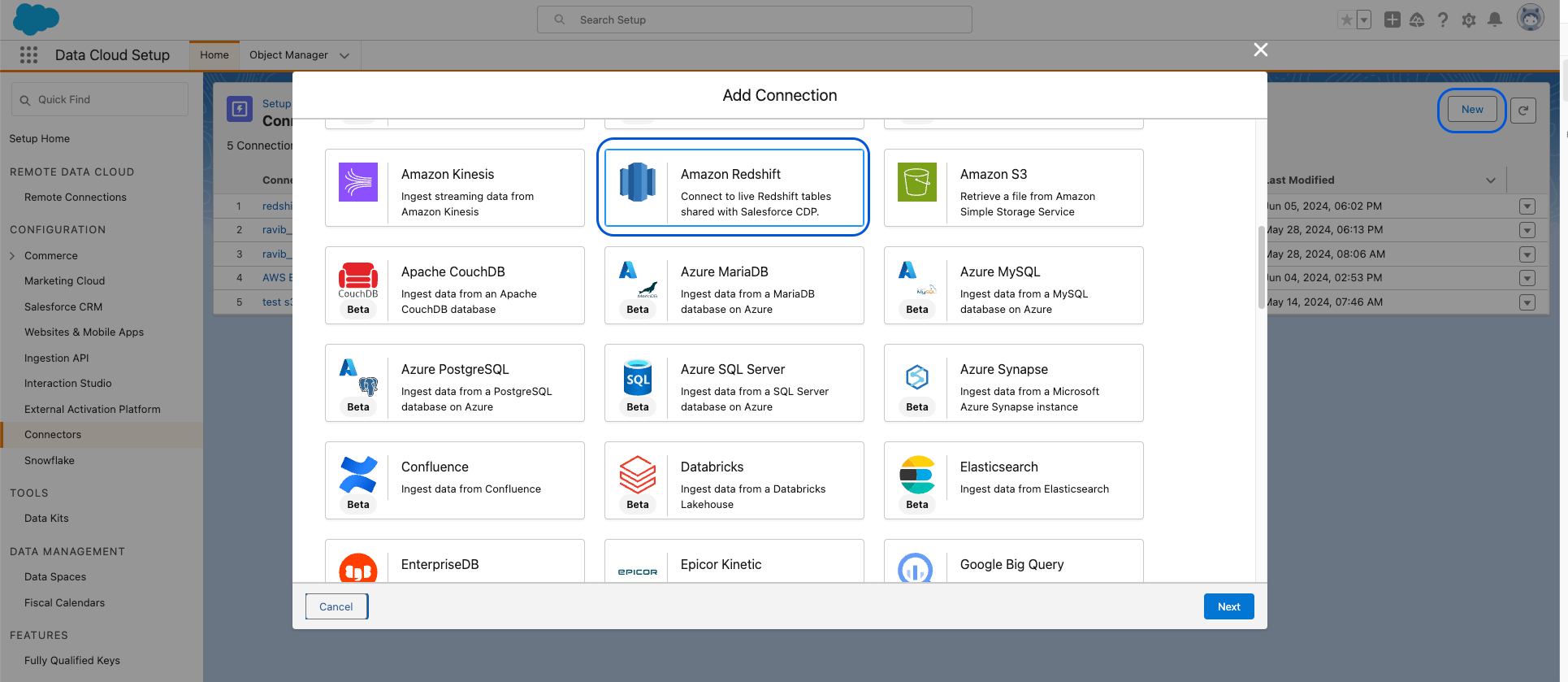
Task: Select Connectors in the sidebar
Action: point(102,435)
